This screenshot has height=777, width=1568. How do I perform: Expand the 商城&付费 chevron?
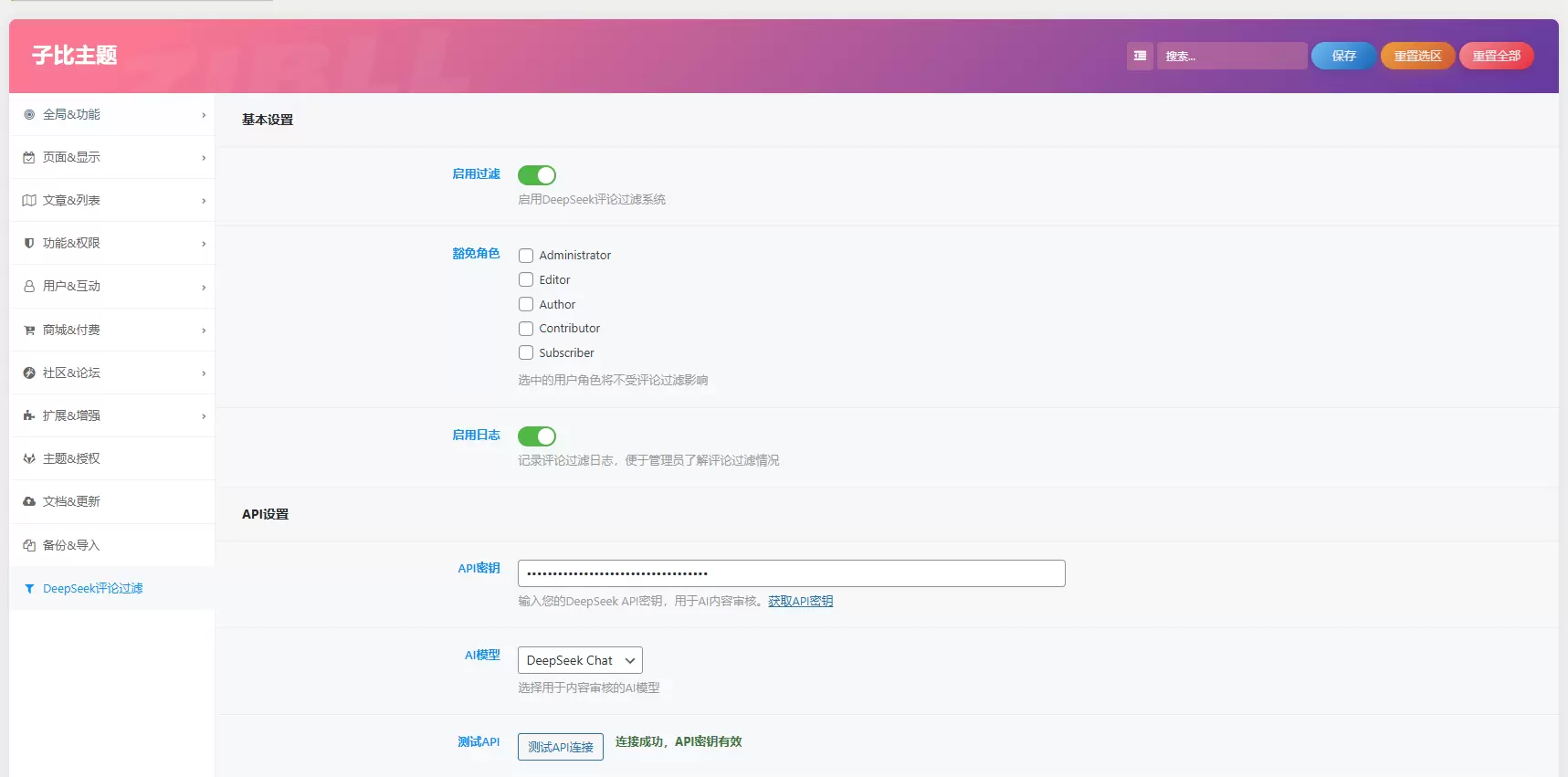click(204, 331)
